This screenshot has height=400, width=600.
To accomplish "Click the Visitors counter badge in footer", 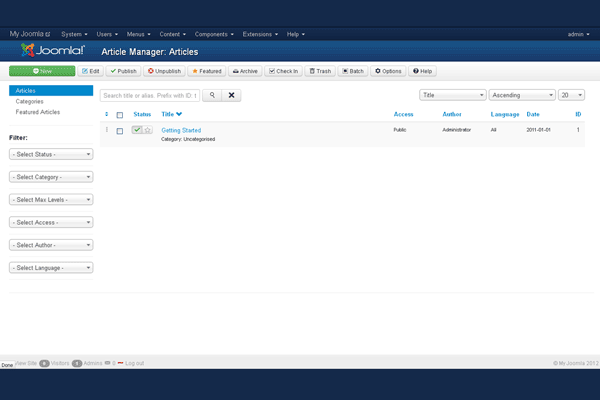I will pos(44,363).
